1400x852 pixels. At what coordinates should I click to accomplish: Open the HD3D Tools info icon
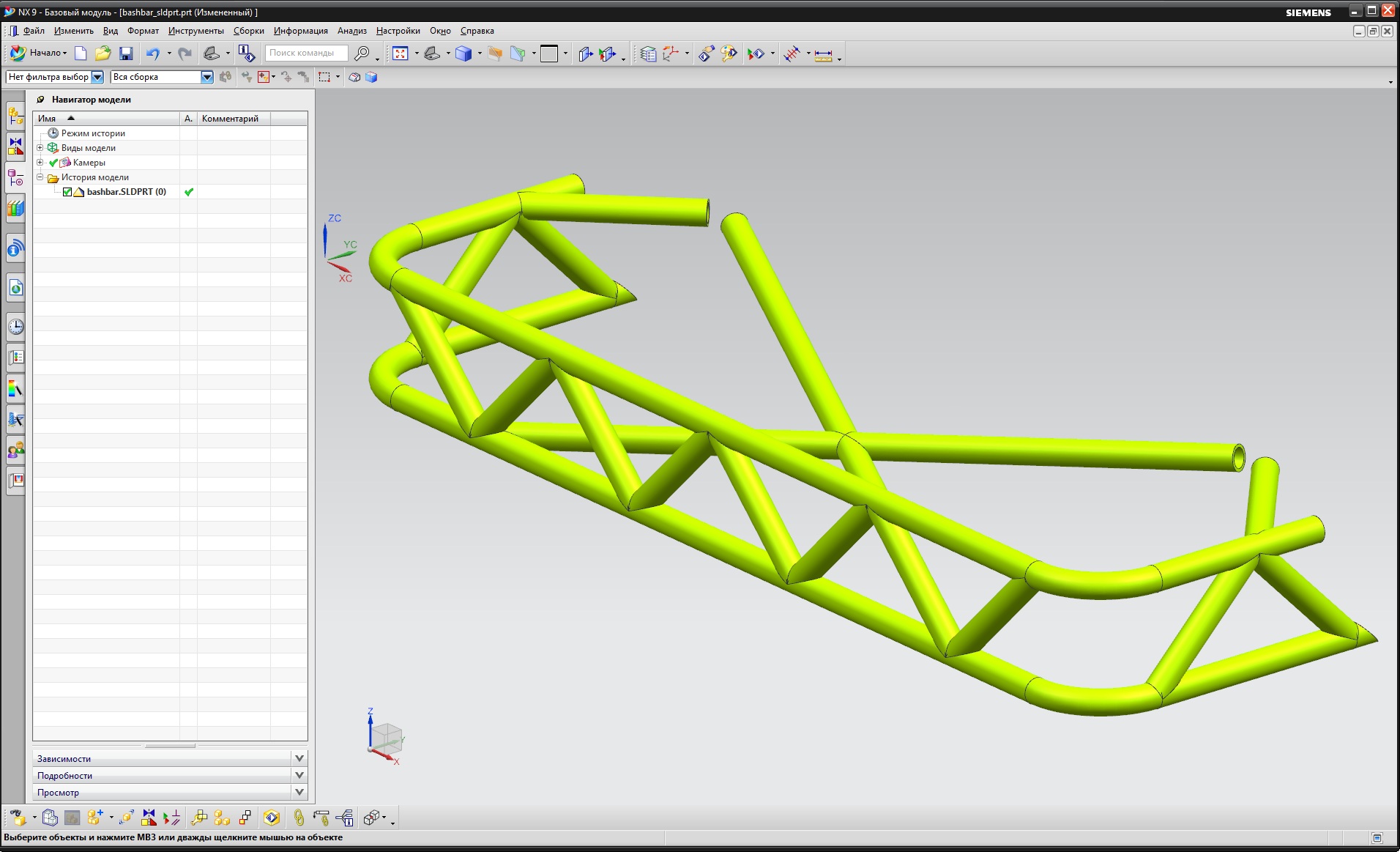tap(15, 249)
